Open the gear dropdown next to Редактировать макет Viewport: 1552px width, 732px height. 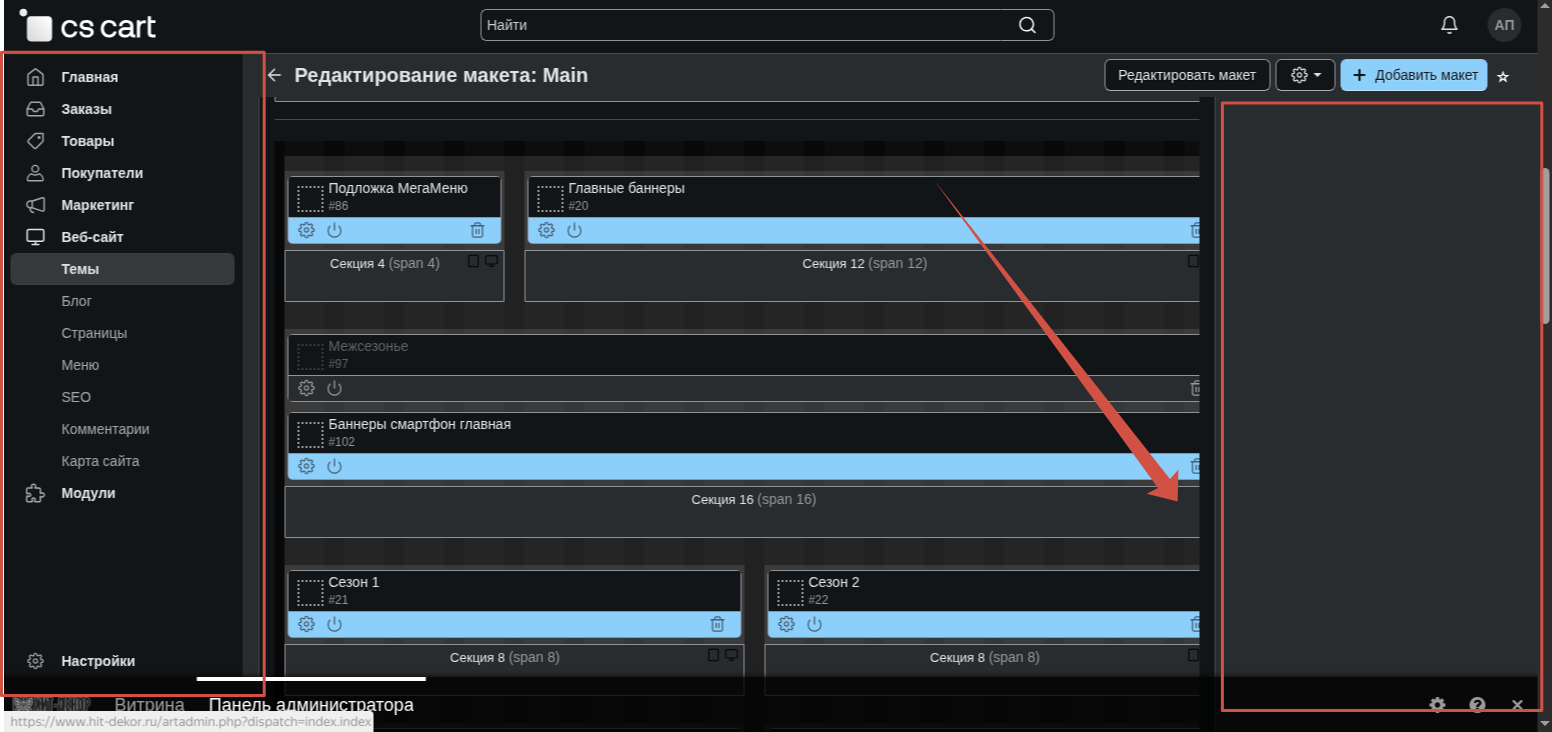tap(1305, 75)
